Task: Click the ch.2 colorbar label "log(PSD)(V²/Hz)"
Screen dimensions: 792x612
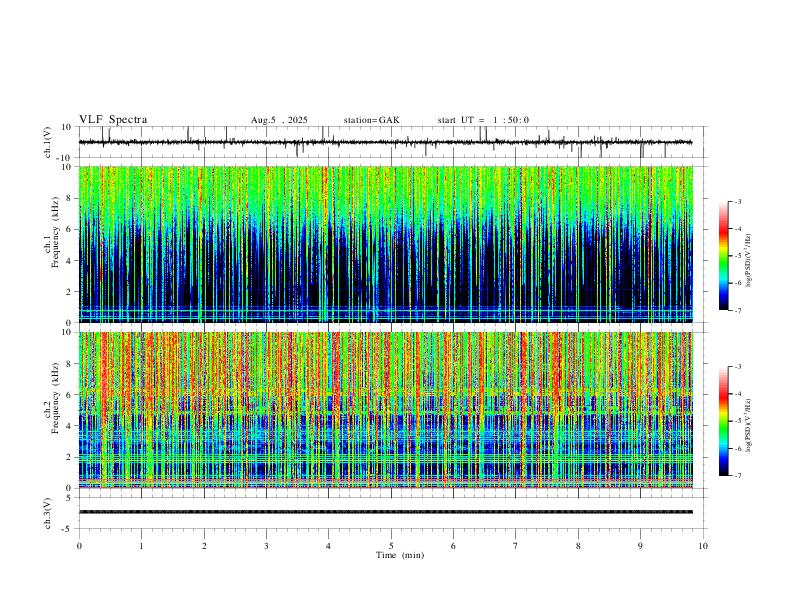Action: tap(749, 426)
